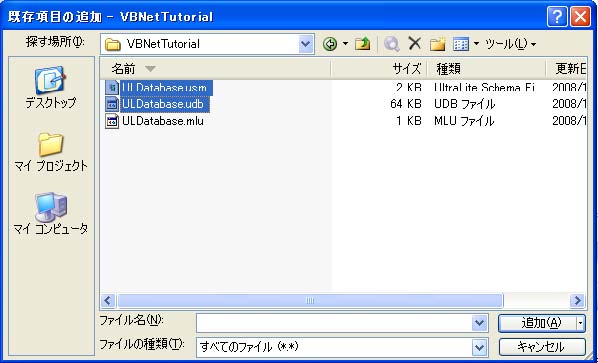Click the Search the Web icon
The width and height of the screenshot is (598, 363).
coord(392,45)
